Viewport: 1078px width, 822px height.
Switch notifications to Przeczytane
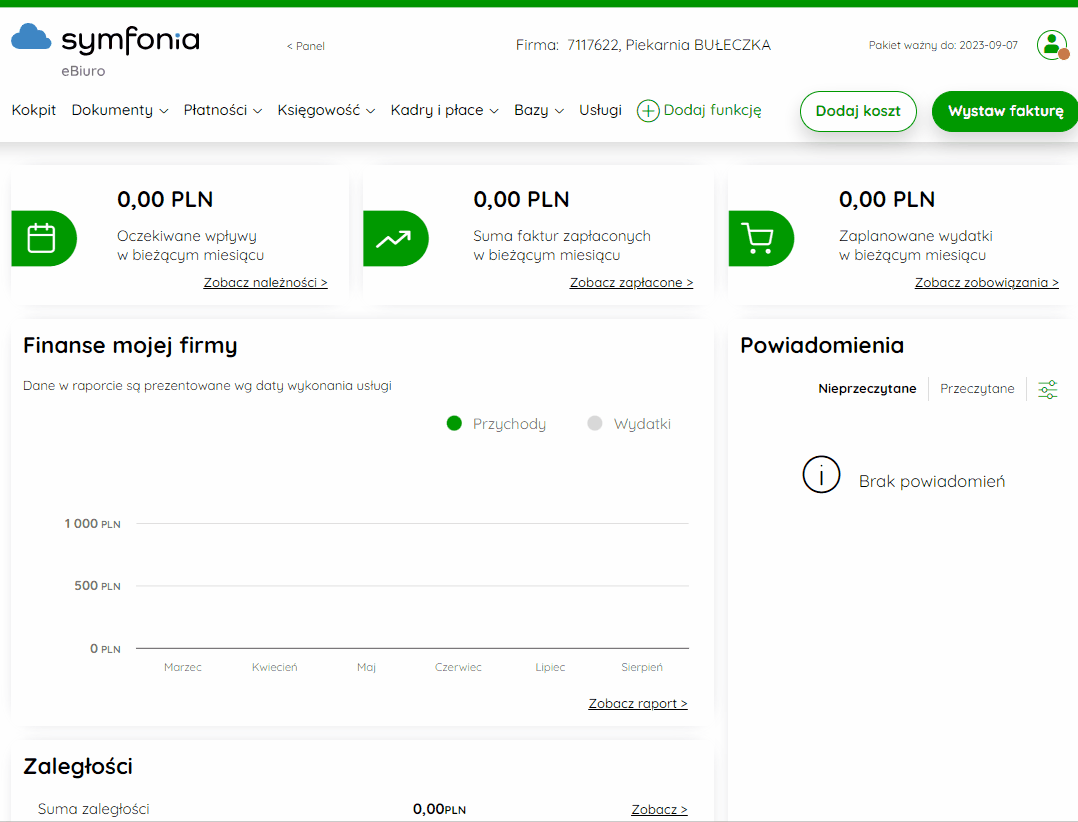click(977, 388)
